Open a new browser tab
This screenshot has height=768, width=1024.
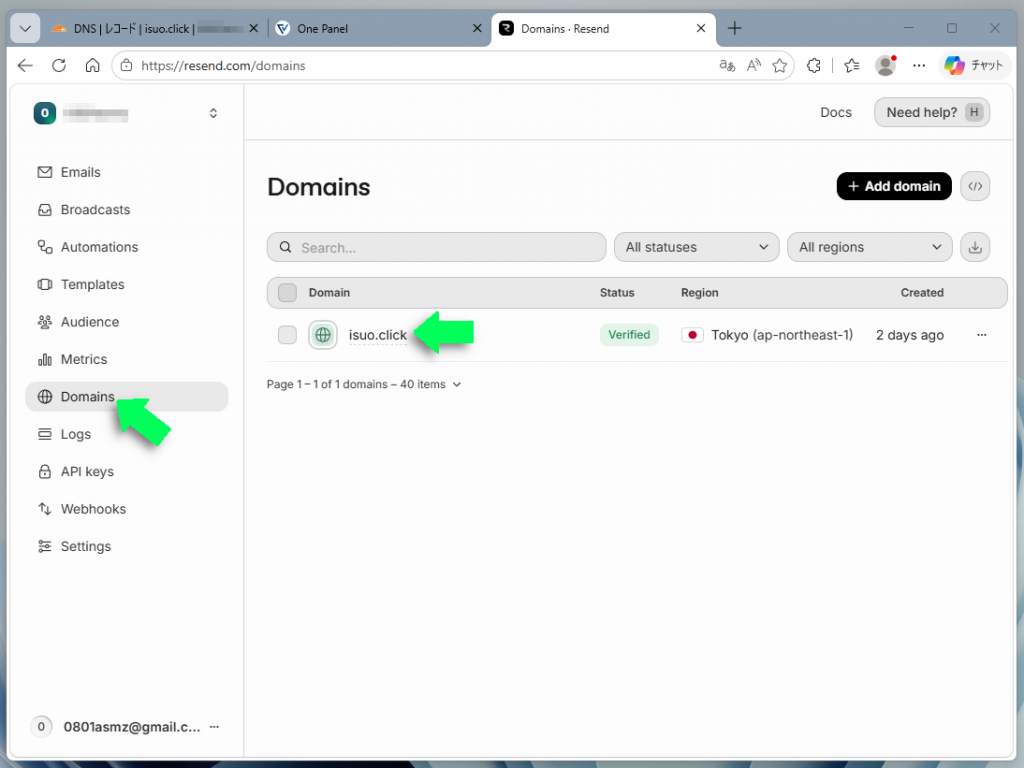pos(735,29)
